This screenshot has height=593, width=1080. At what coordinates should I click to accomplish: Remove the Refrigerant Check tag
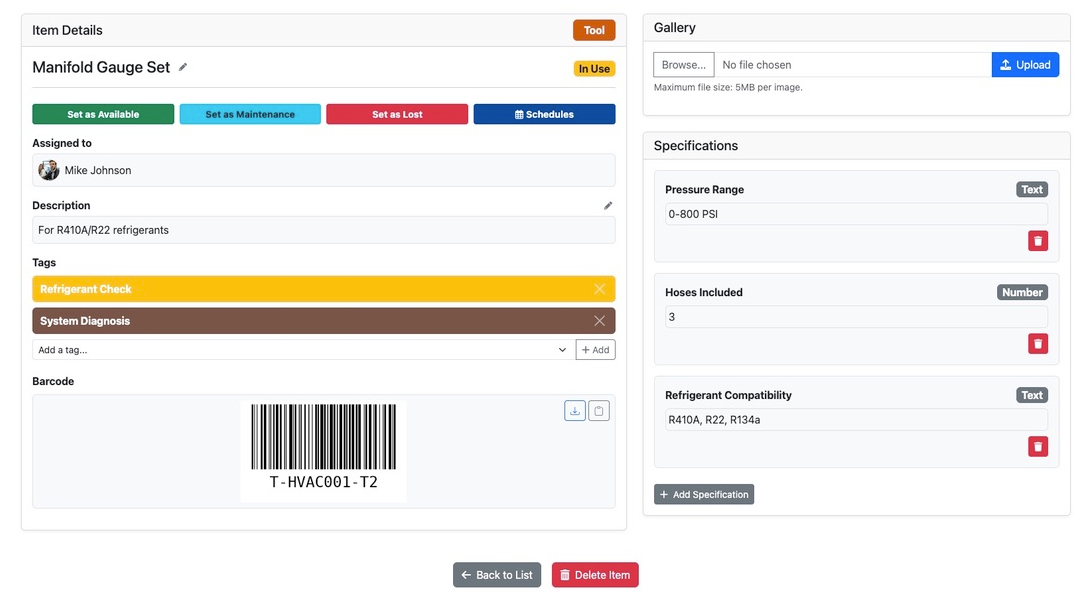[599, 288]
